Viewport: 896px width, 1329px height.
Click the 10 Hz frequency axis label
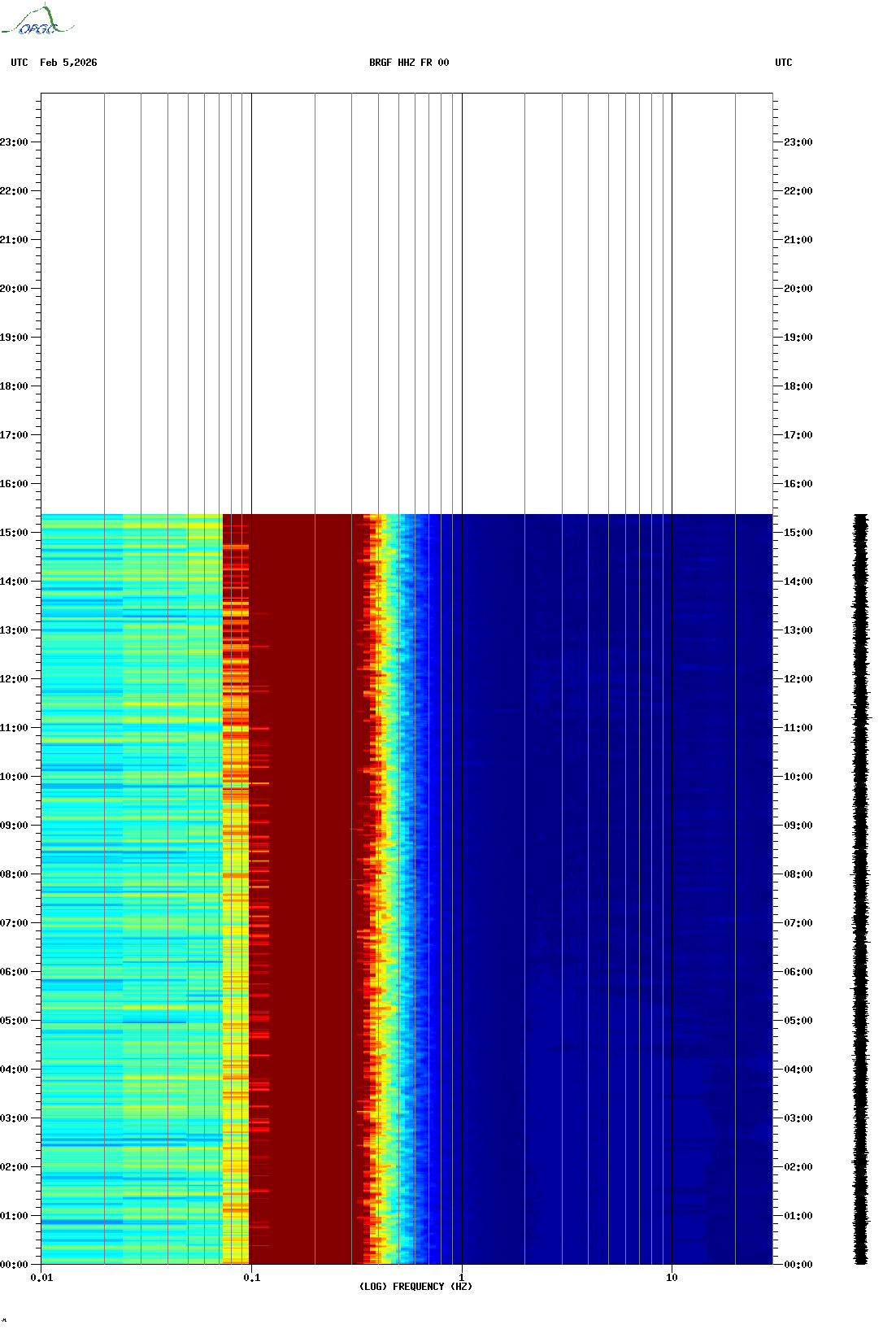672,1278
